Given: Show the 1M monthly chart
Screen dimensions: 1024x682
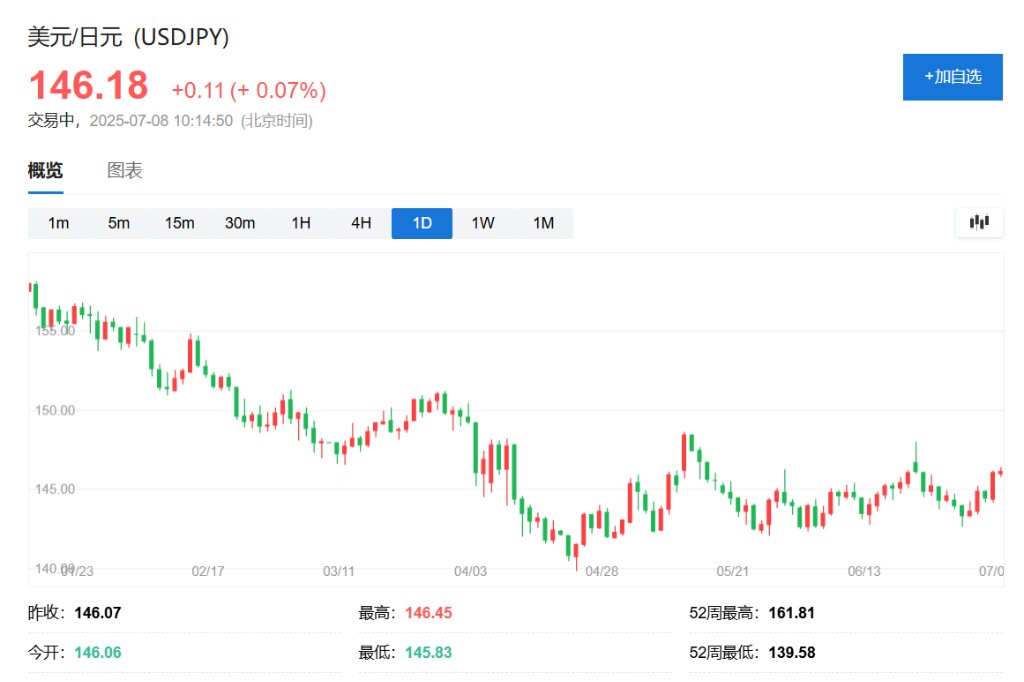Looking at the screenshot, I should [543, 223].
